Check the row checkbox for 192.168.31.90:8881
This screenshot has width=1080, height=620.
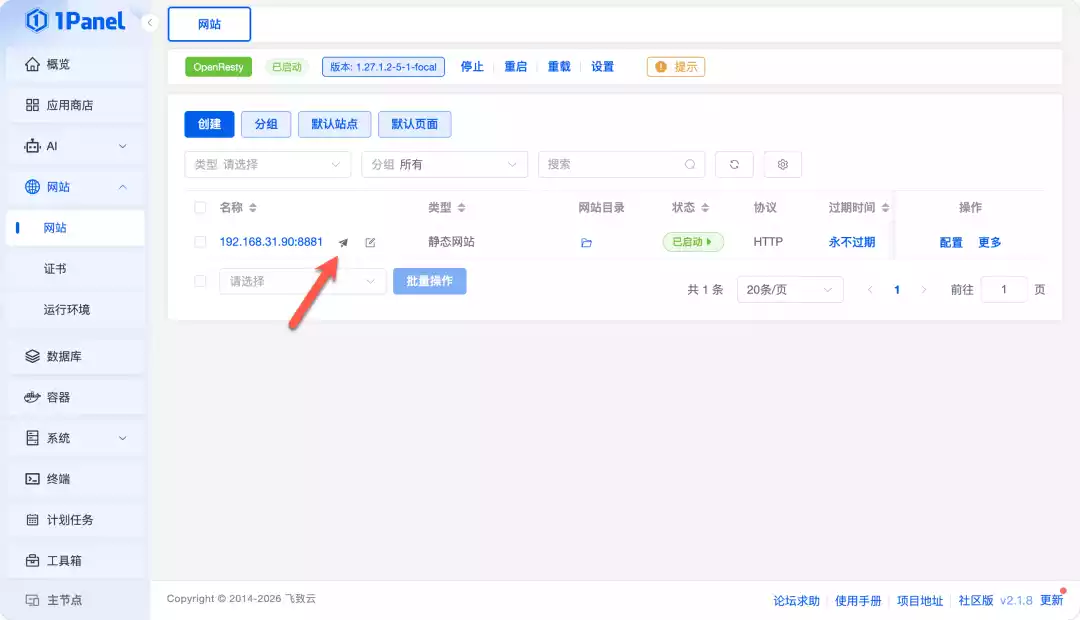coord(198,241)
